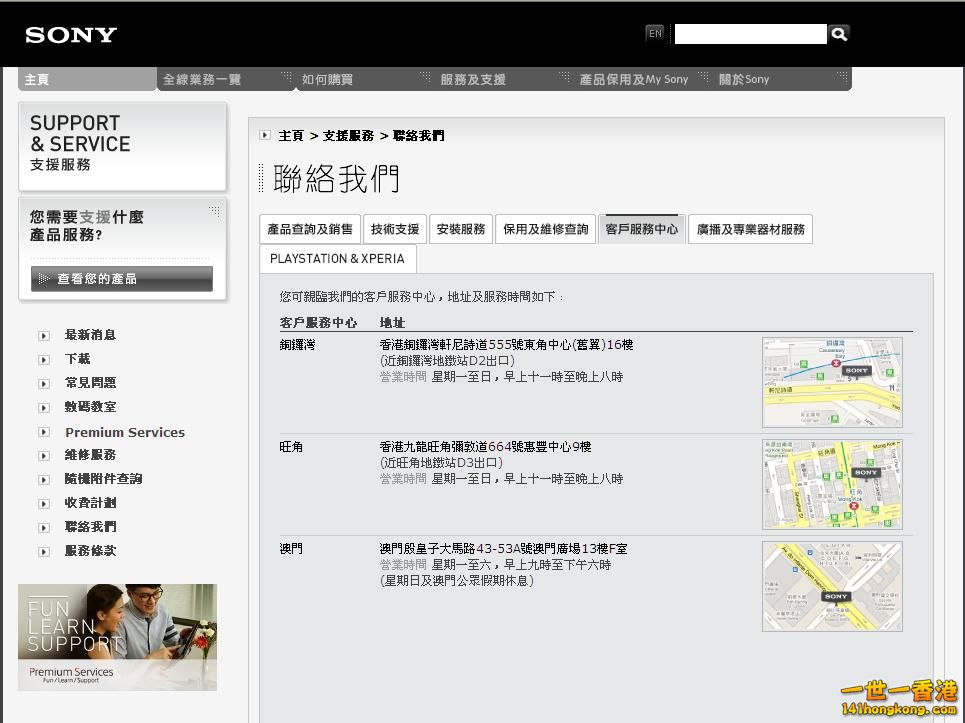Open the 關於Sony menu
The image size is (965, 723).
744,78
